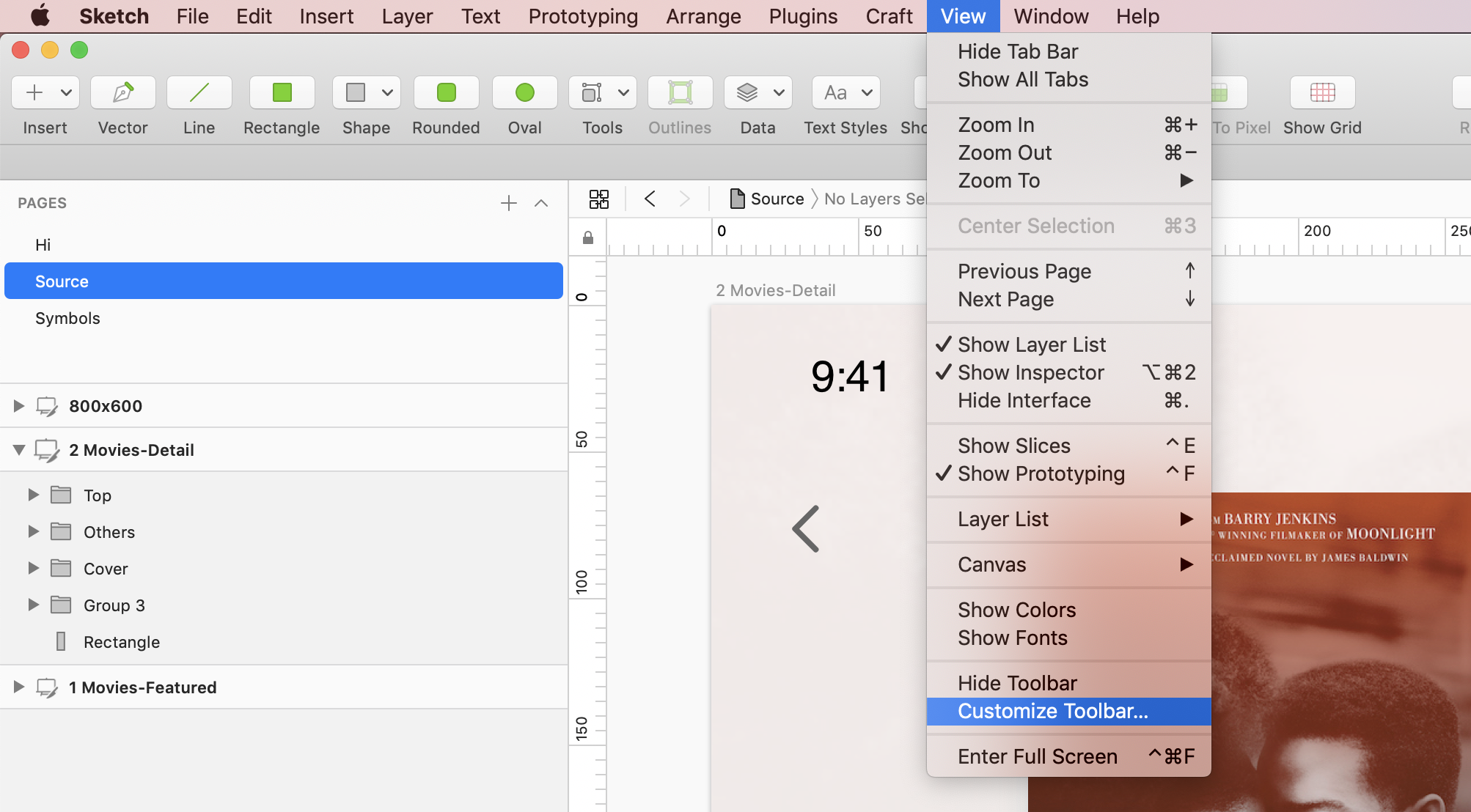The height and width of the screenshot is (812, 1471).
Task: Expand the 800x600 artboard
Action: point(19,405)
